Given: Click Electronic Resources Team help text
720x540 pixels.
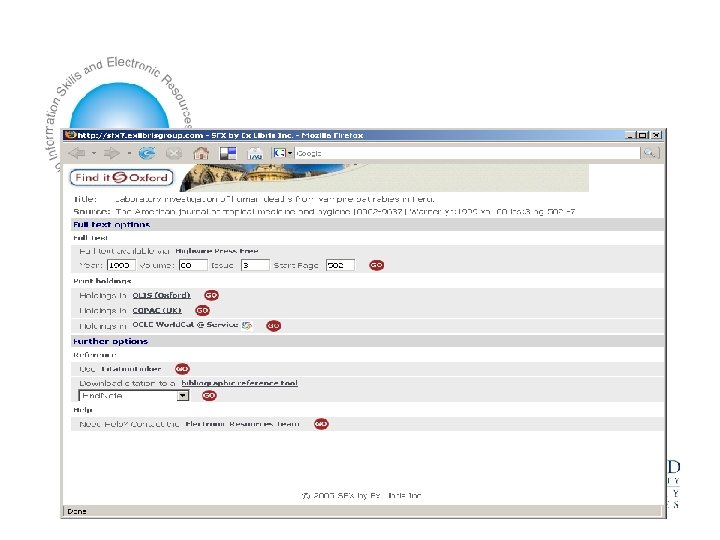Looking at the screenshot, I should (242, 424).
